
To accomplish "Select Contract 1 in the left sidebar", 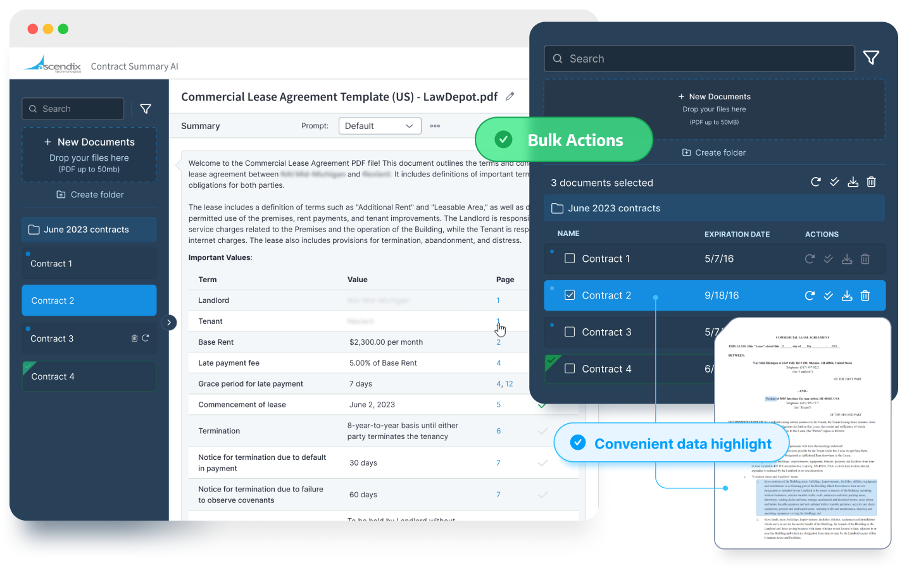I will [x=89, y=264].
